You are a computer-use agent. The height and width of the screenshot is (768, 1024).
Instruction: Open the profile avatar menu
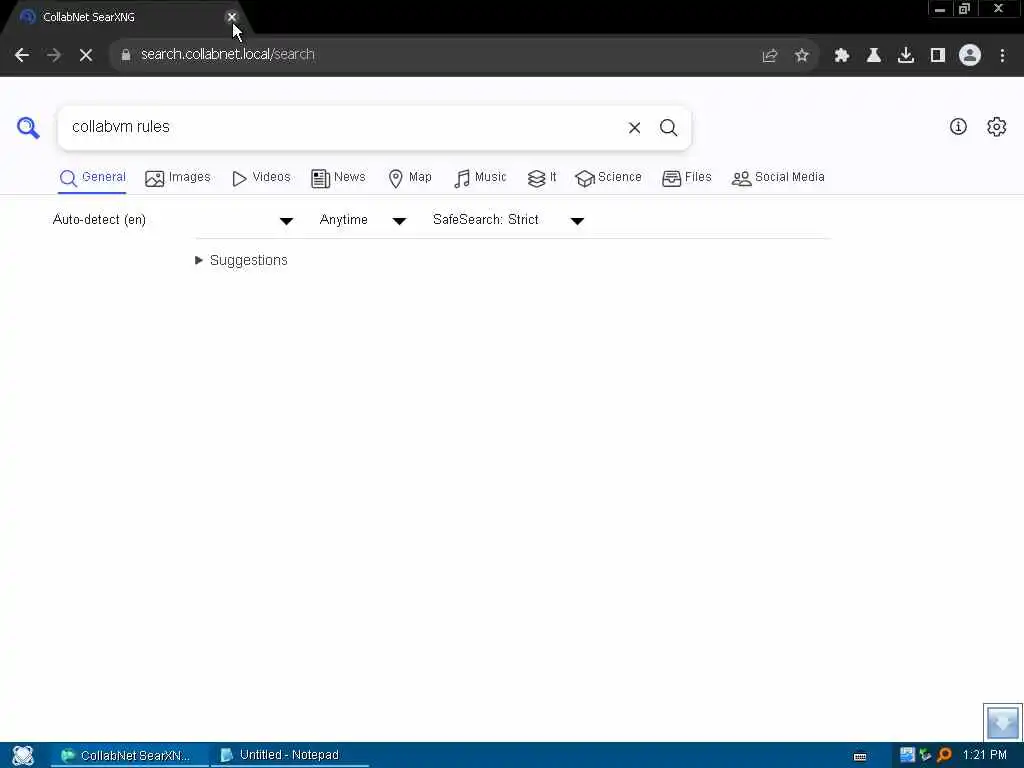coord(970,56)
